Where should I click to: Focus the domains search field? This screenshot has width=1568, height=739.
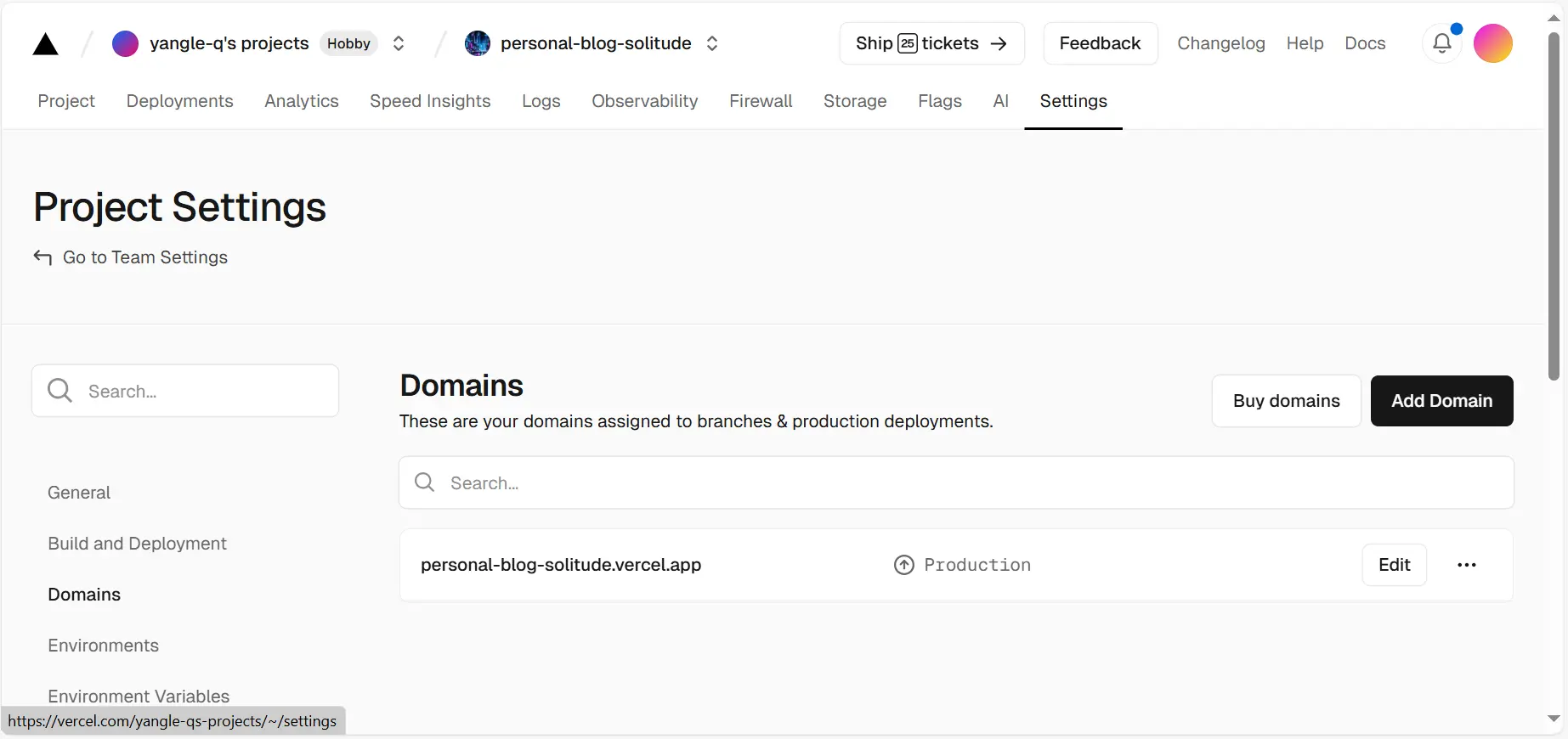pyautogui.click(x=956, y=482)
